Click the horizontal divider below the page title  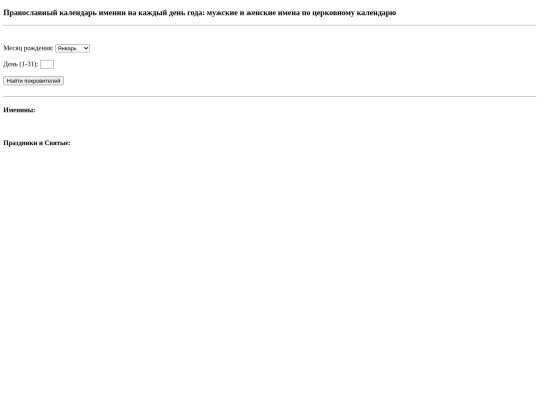270,25
